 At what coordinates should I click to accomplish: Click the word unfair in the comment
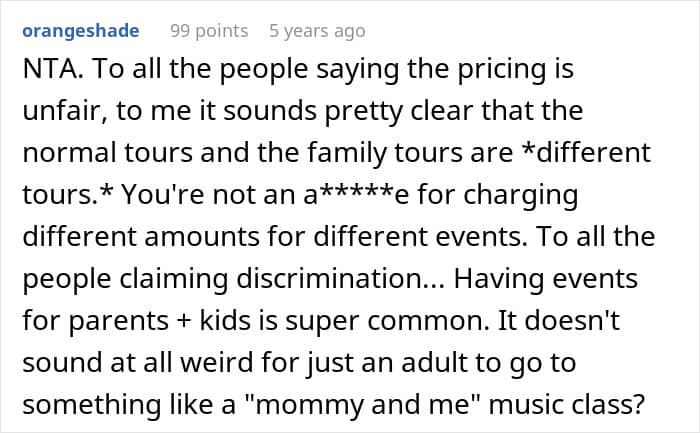(65, 111)
